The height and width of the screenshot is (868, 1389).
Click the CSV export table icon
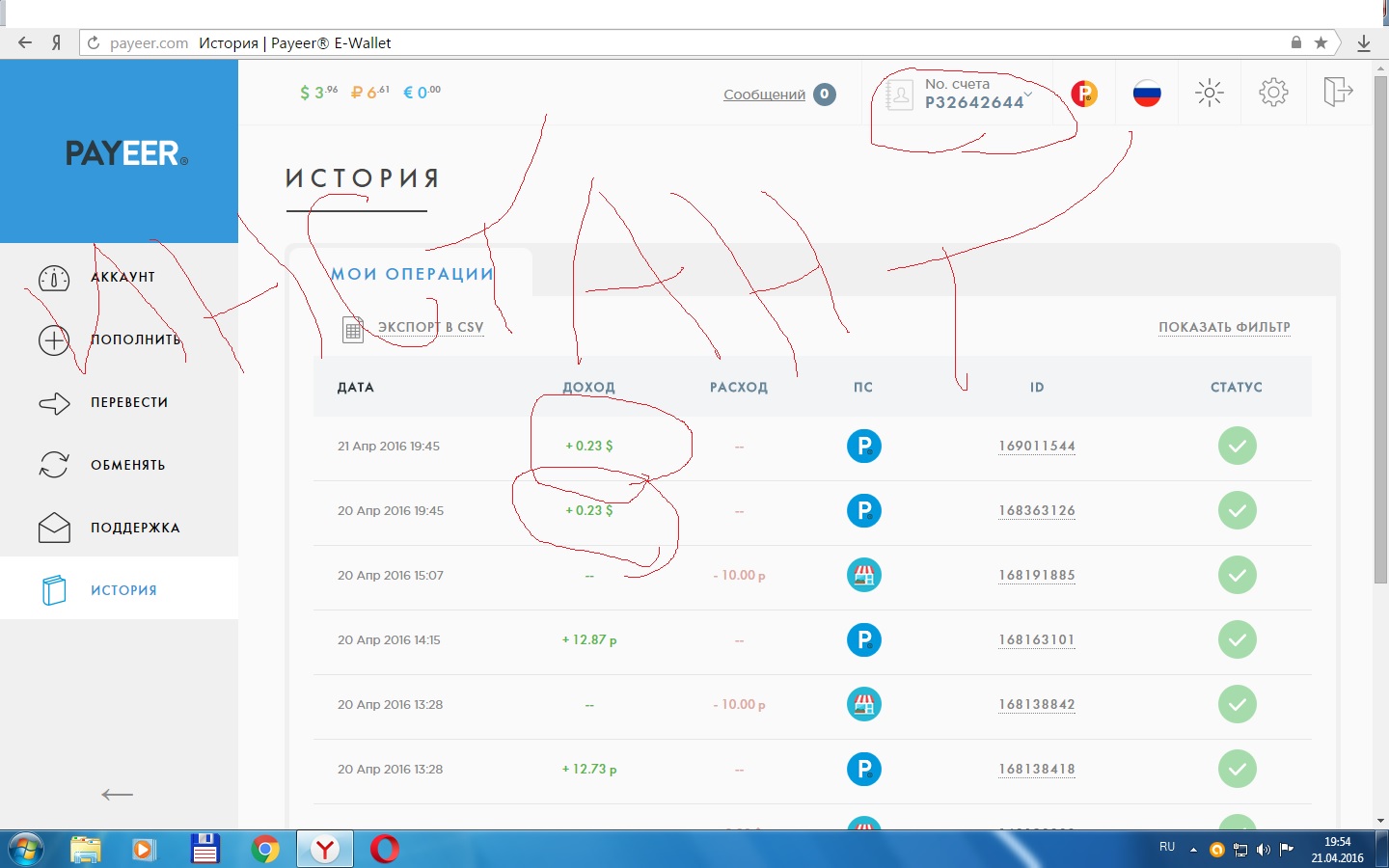point(353,330)
